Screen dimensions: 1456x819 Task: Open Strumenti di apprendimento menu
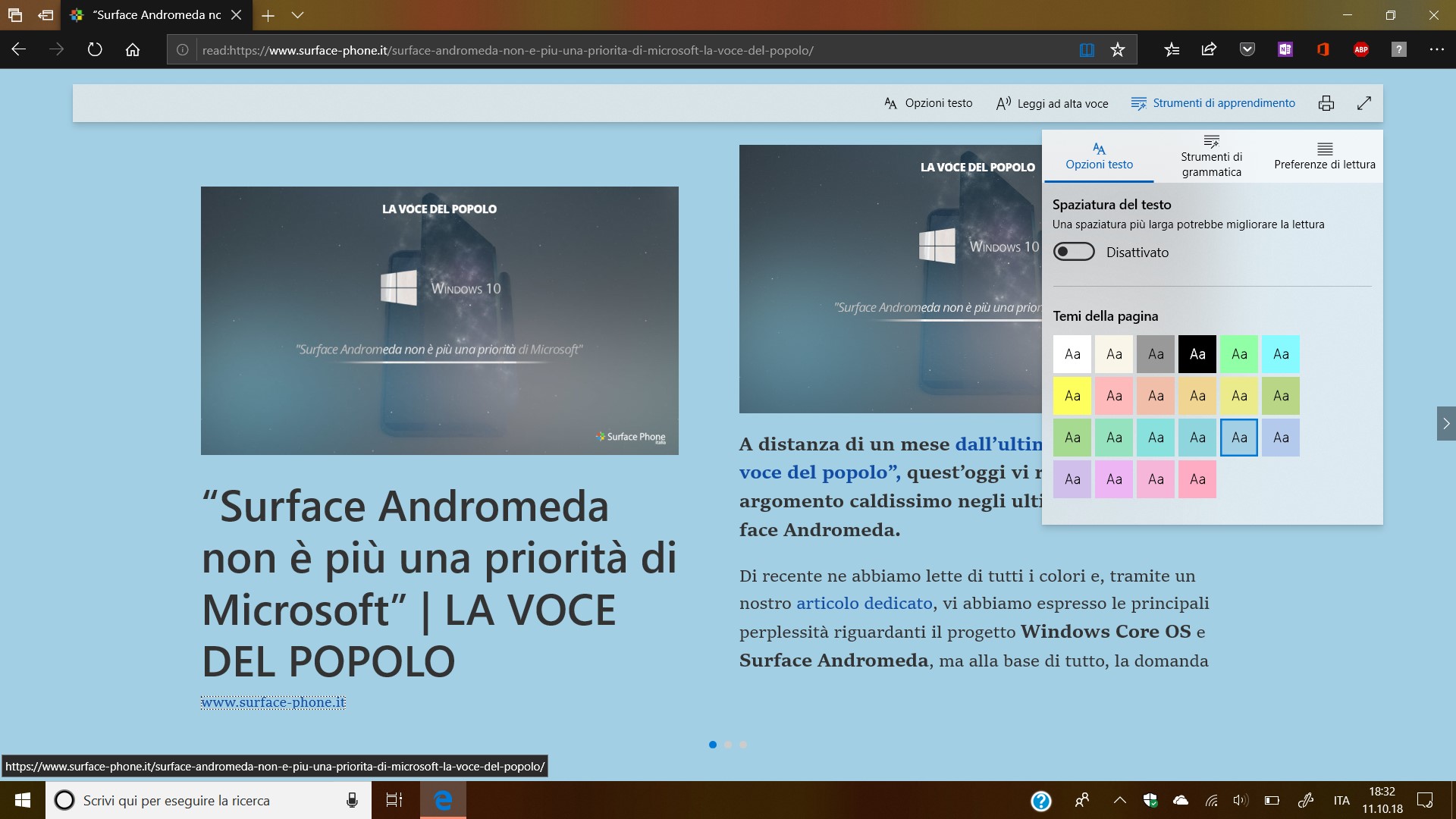[1213, 103]
